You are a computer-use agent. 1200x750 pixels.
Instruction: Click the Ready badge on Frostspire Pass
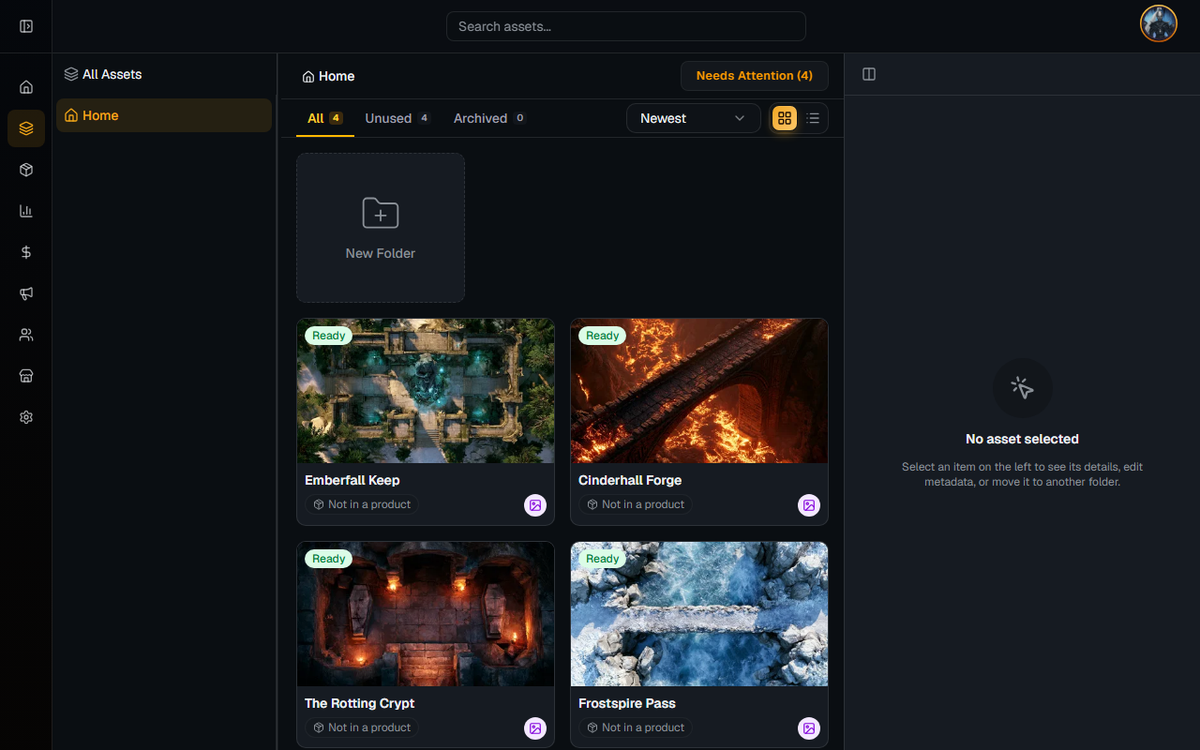pyautogui.click(x=602, y=559)
